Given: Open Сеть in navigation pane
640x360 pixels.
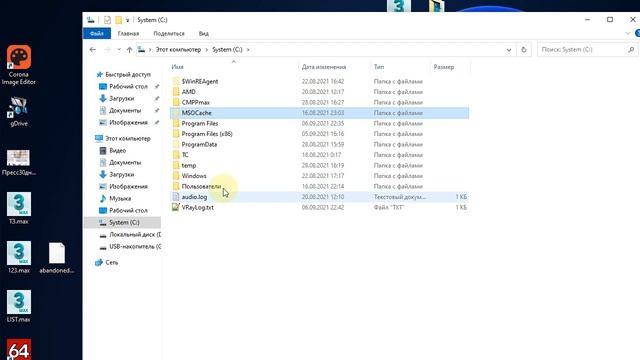Looking at the screenshot, I should 111,262.
